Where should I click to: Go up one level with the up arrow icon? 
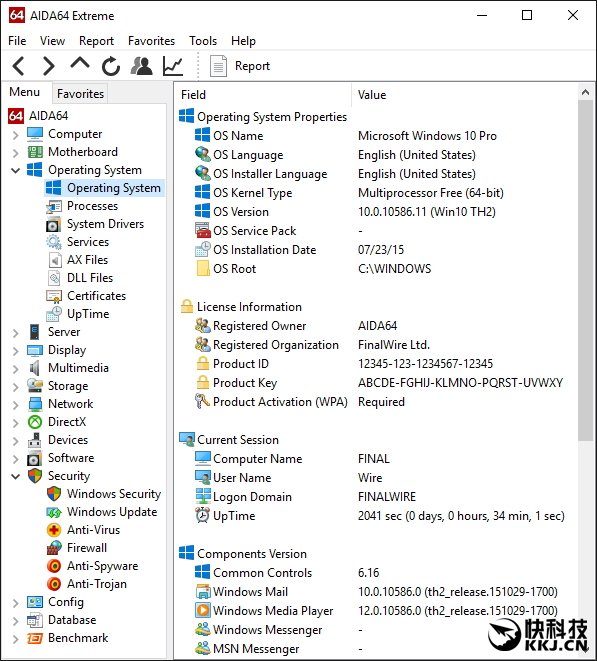click(80, 64)
